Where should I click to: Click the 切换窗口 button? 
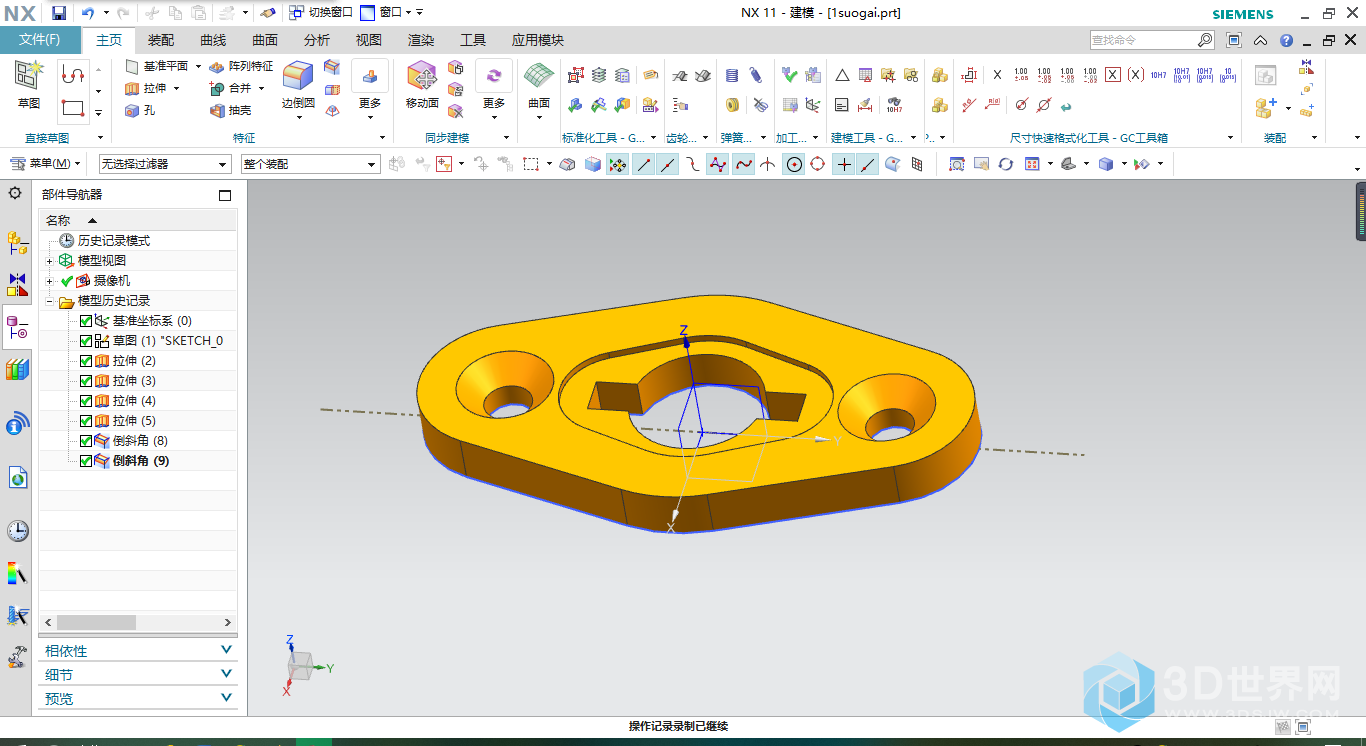pos(320,13)
